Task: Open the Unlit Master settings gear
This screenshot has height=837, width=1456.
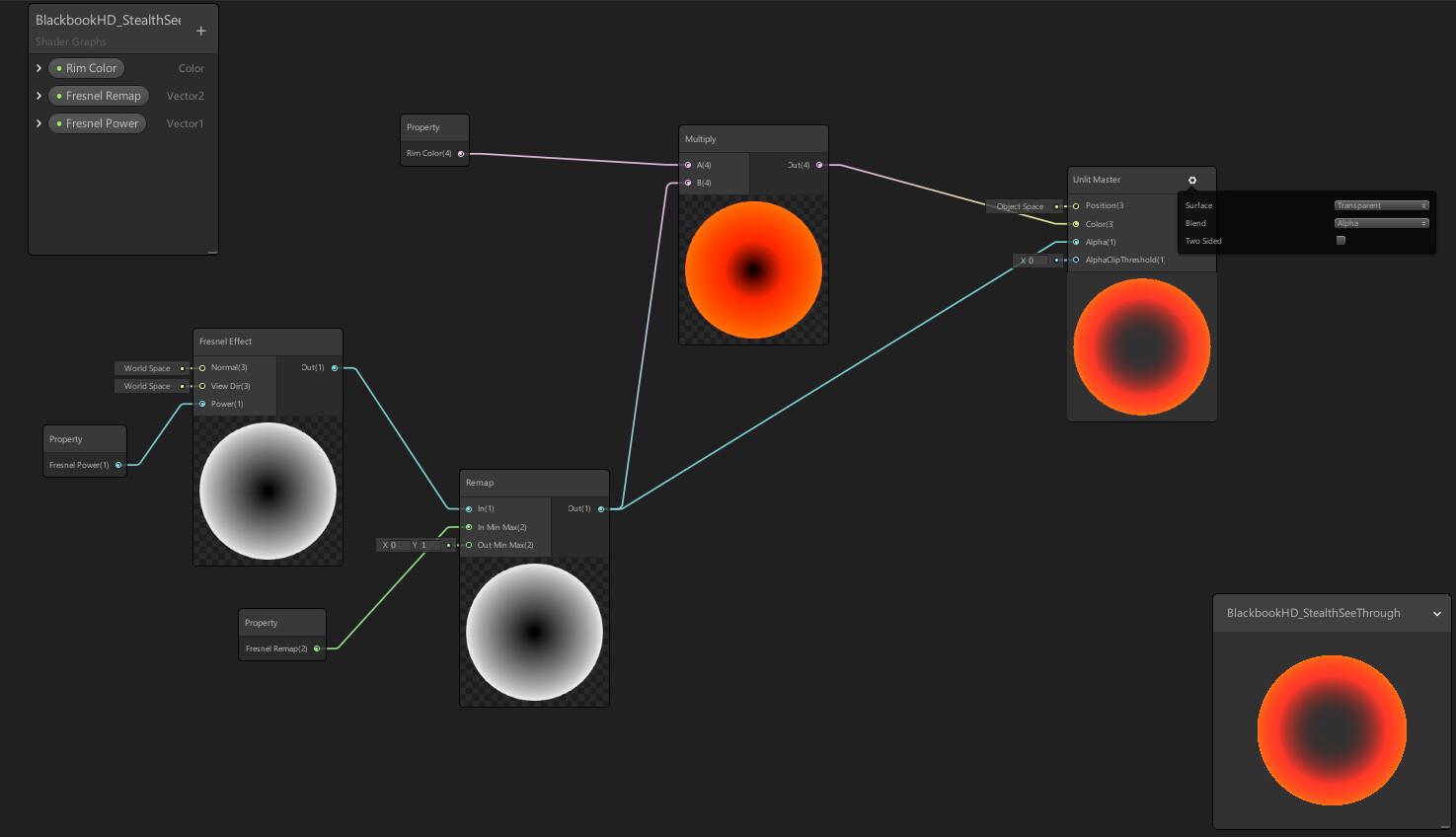Action: click(x=1192, y=180)
